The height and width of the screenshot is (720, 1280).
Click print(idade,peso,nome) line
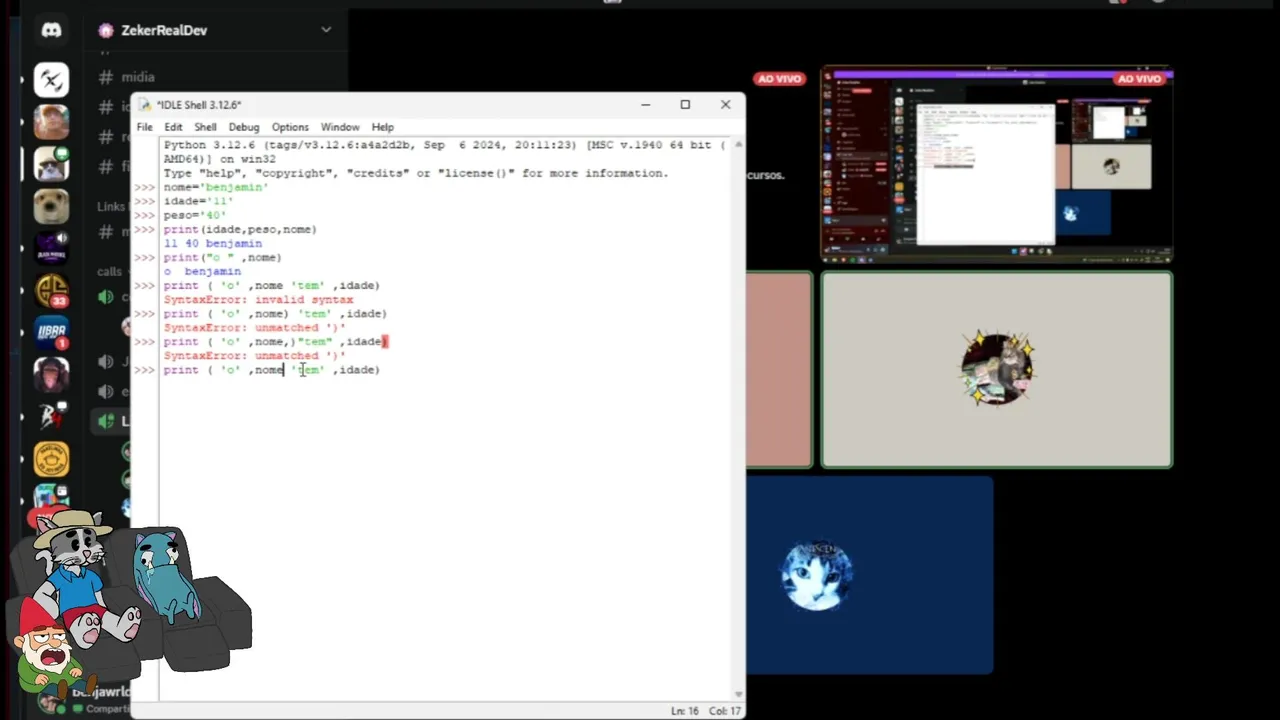point(240,229)
